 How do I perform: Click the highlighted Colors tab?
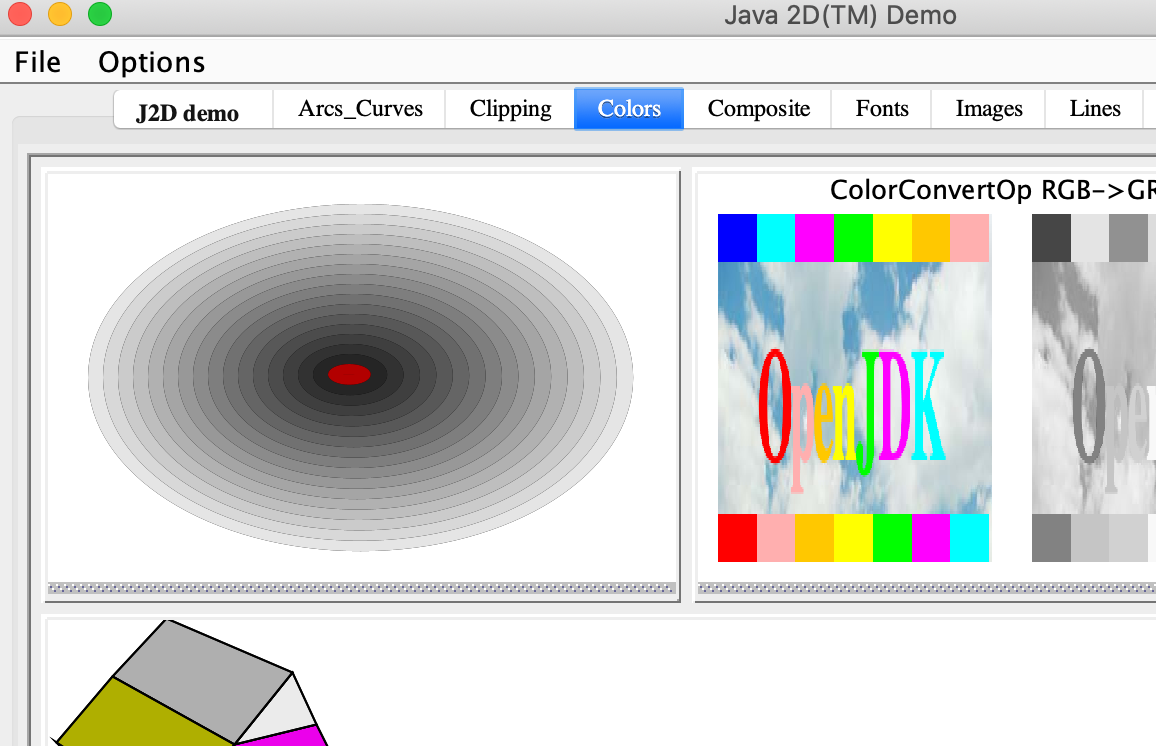(629, 109)
